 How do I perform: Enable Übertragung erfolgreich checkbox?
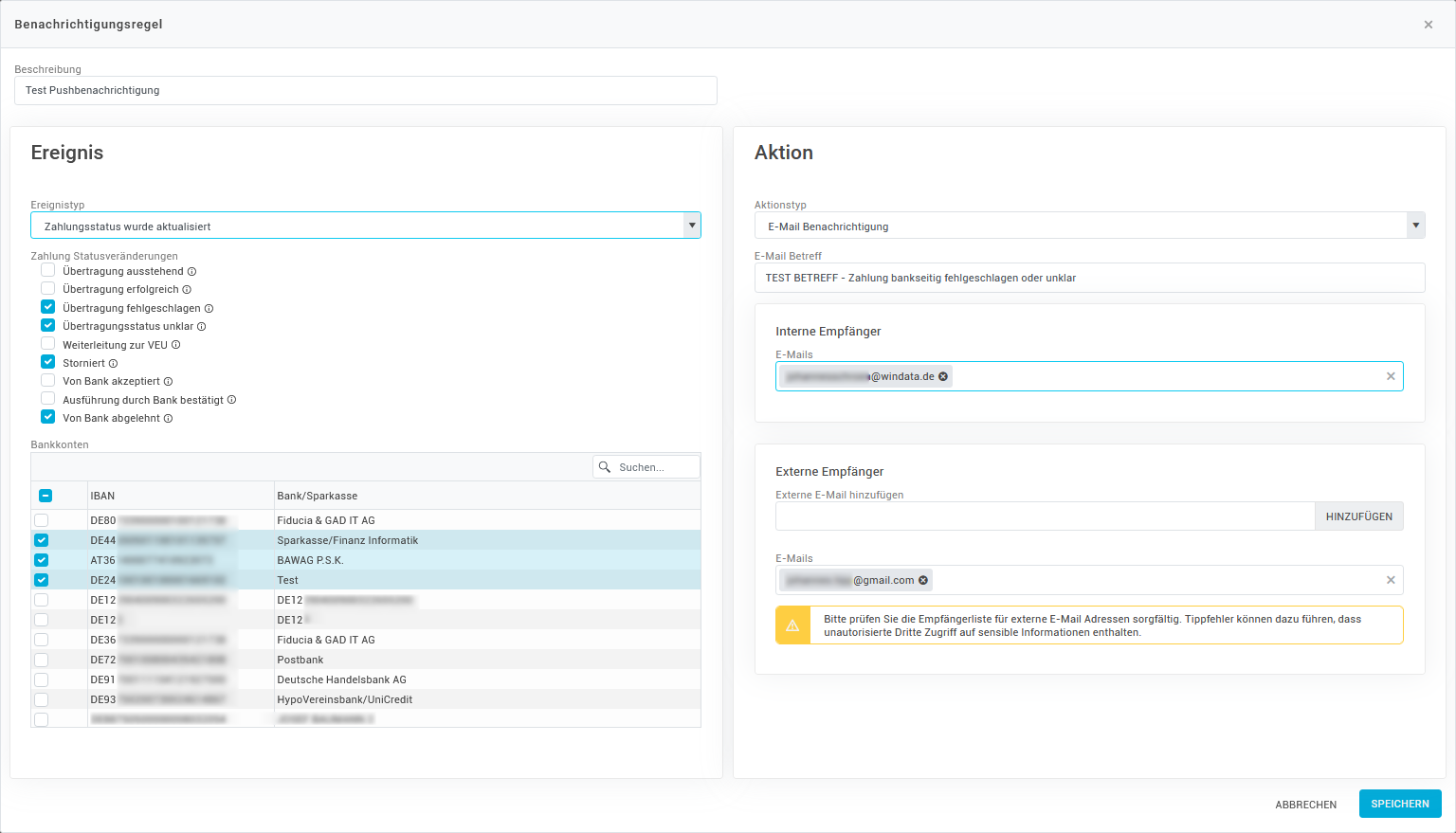[47, 289]
